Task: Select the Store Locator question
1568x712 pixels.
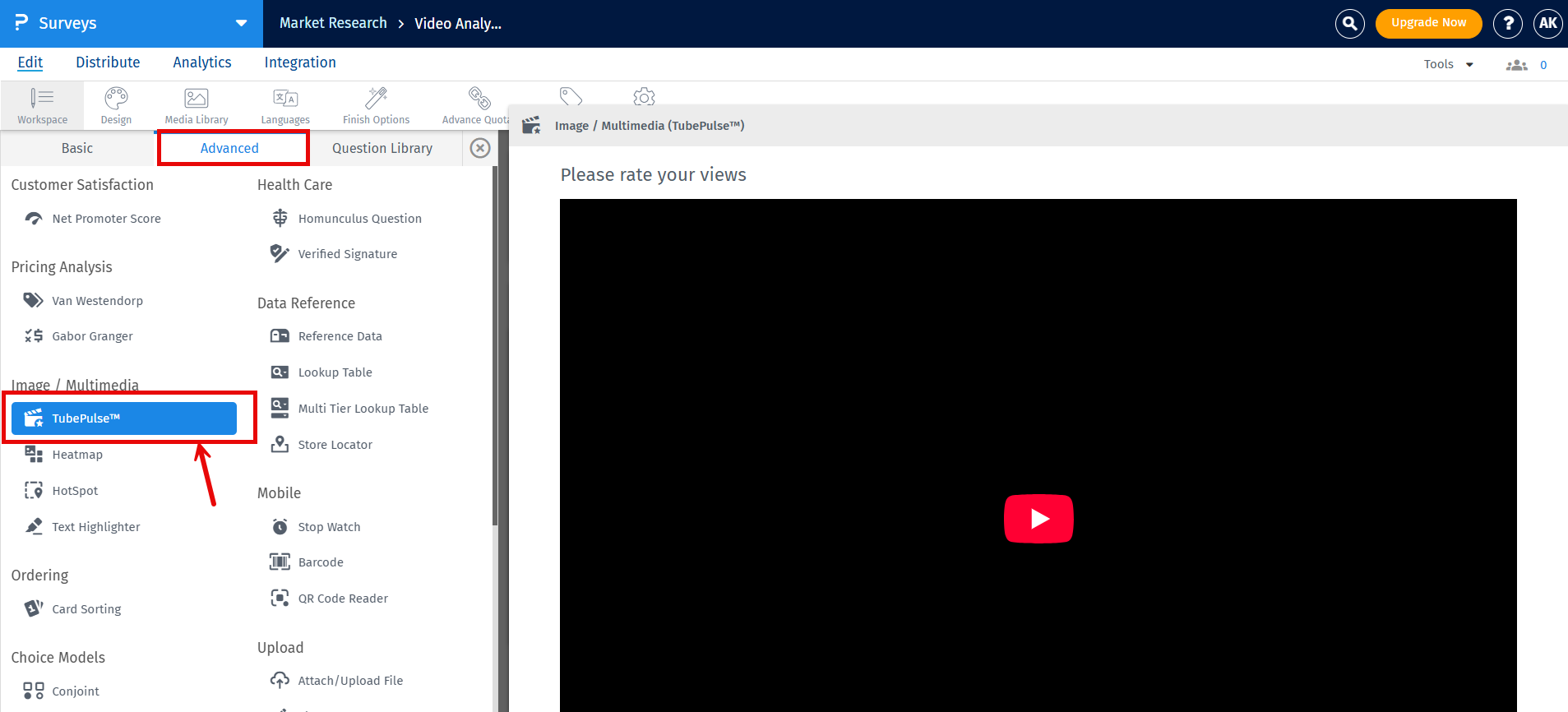Action: (335, 445)
